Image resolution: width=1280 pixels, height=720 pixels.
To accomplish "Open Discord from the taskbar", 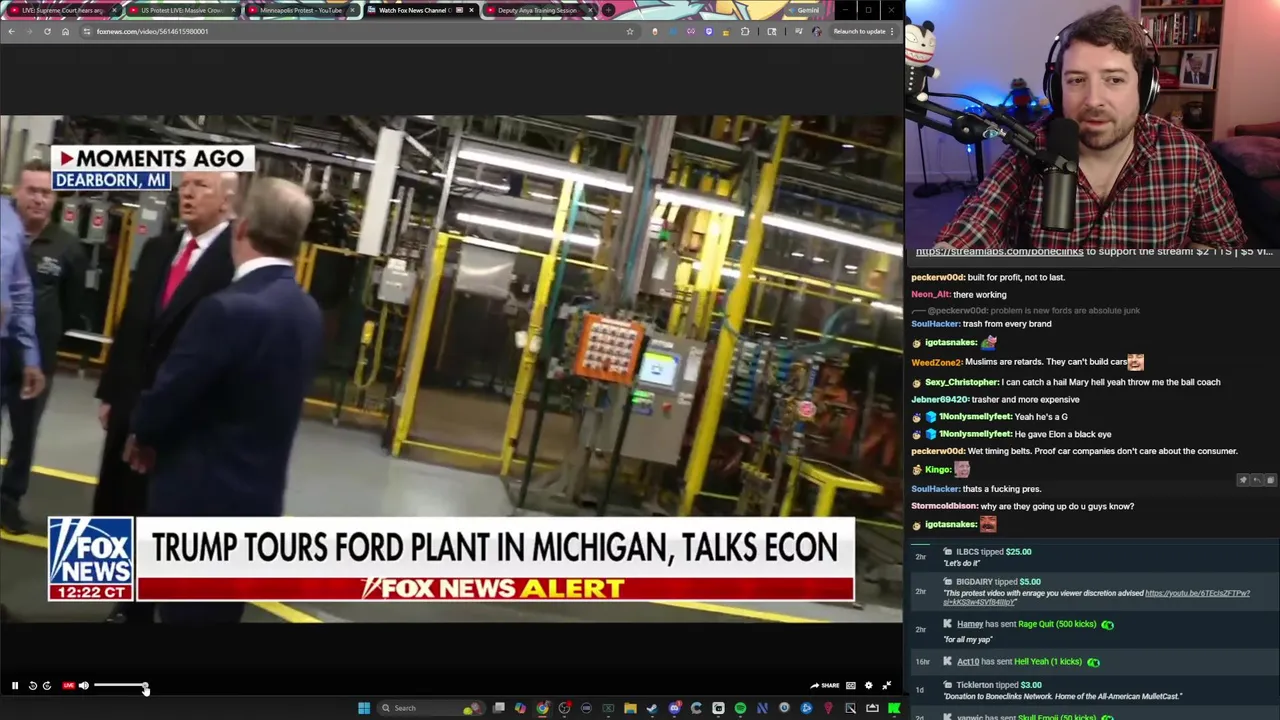I will coord(674,708).
